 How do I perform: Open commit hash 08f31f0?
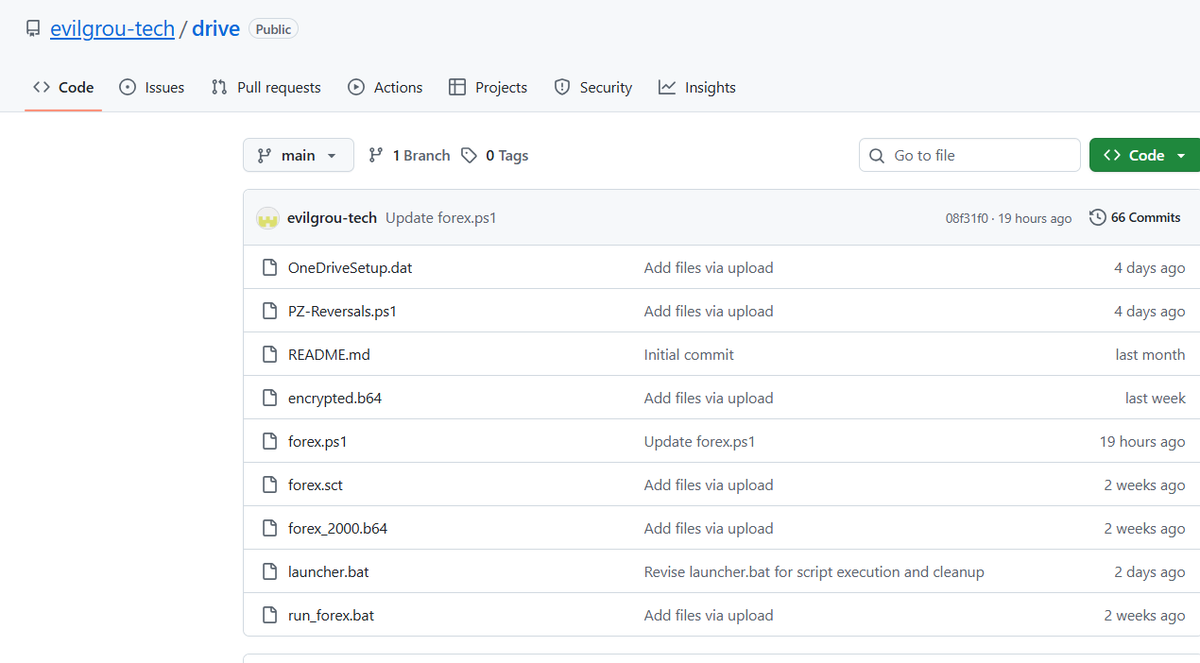(x=967, y=218)
